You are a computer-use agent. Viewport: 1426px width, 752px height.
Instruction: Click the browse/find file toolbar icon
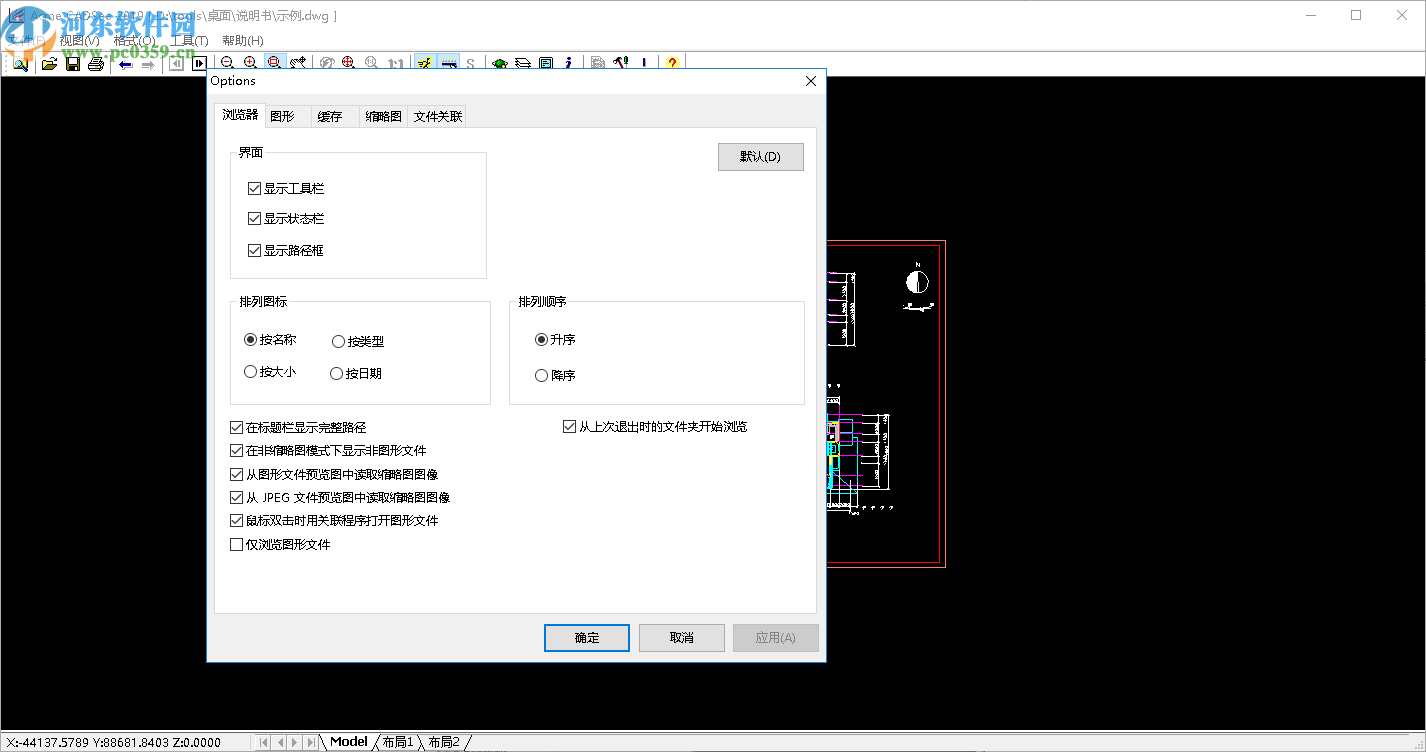(20, 63)
